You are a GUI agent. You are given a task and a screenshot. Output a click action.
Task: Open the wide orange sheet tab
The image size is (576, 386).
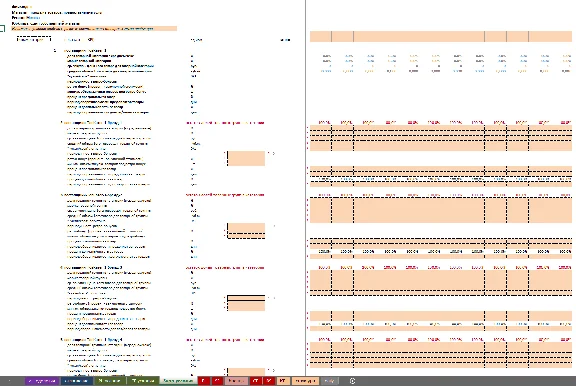click(305, 381)
